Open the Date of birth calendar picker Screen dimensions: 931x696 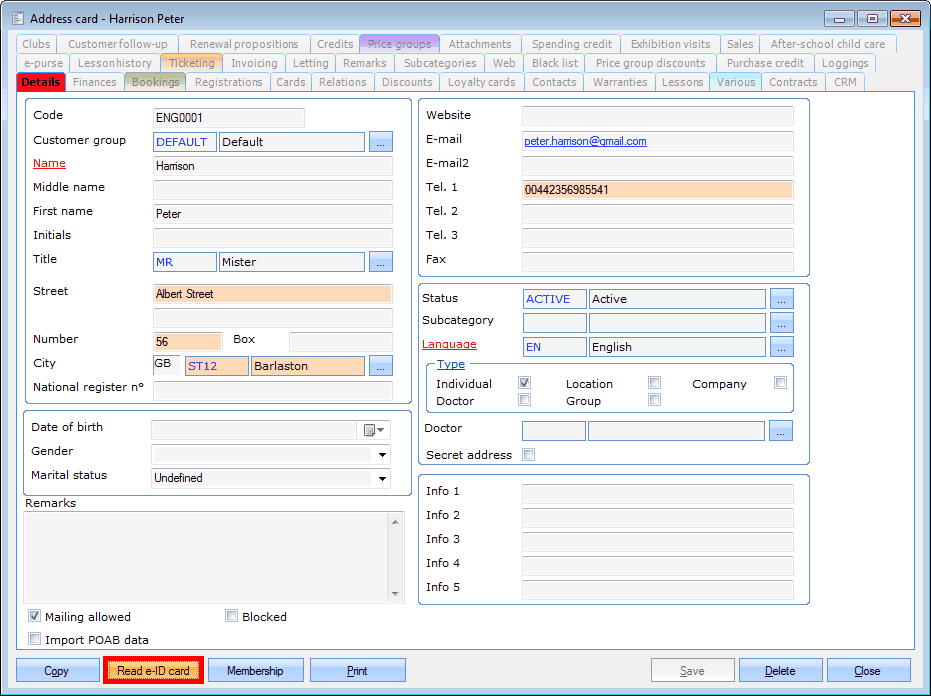pyautogui.click(x=373, y=430)
